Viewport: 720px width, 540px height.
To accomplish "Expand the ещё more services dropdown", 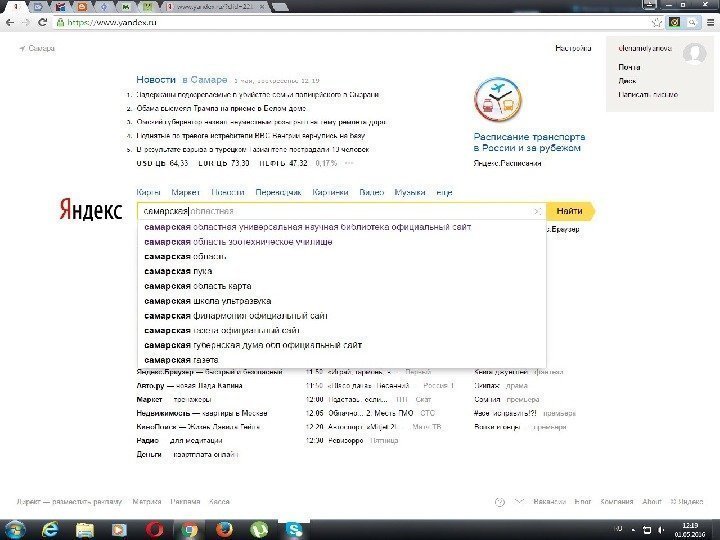I will (444, 192).
